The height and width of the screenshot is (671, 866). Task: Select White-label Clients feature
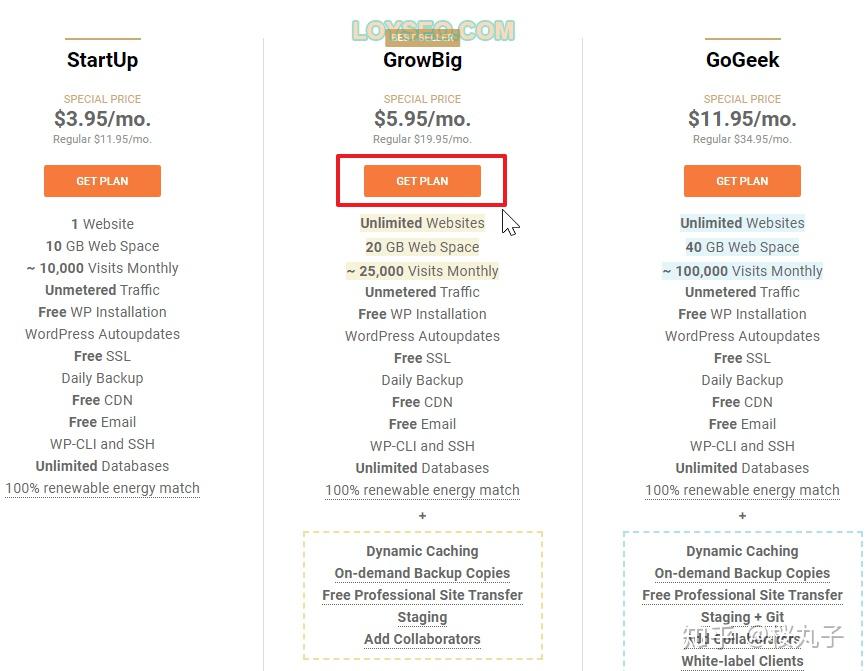(x=742, y=661)
